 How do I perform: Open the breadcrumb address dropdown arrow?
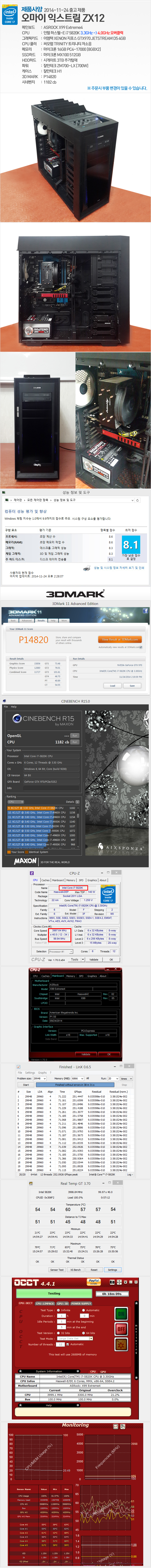coord(133,500)
